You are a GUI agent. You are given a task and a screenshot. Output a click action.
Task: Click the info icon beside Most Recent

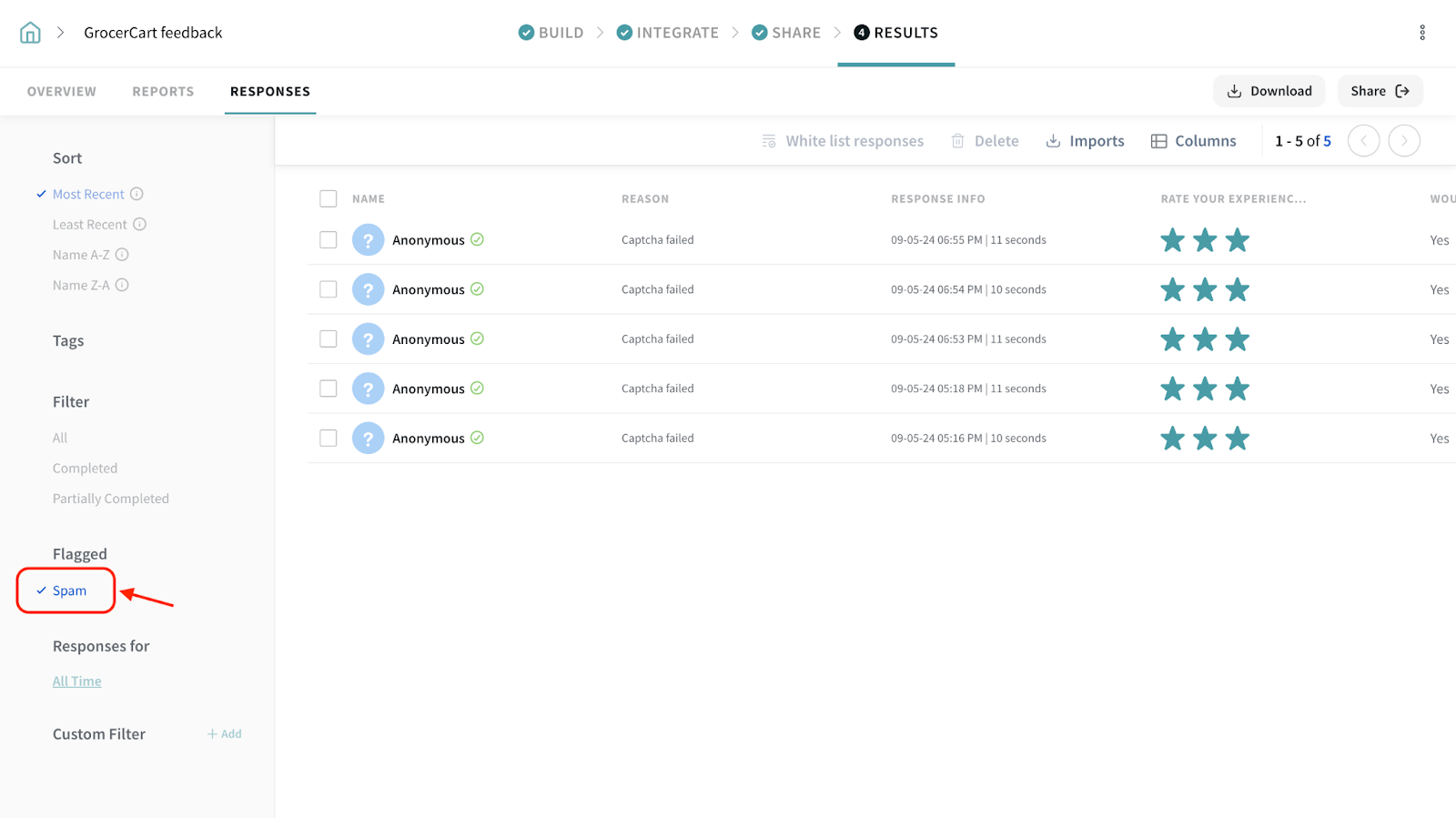coord(136,194)
